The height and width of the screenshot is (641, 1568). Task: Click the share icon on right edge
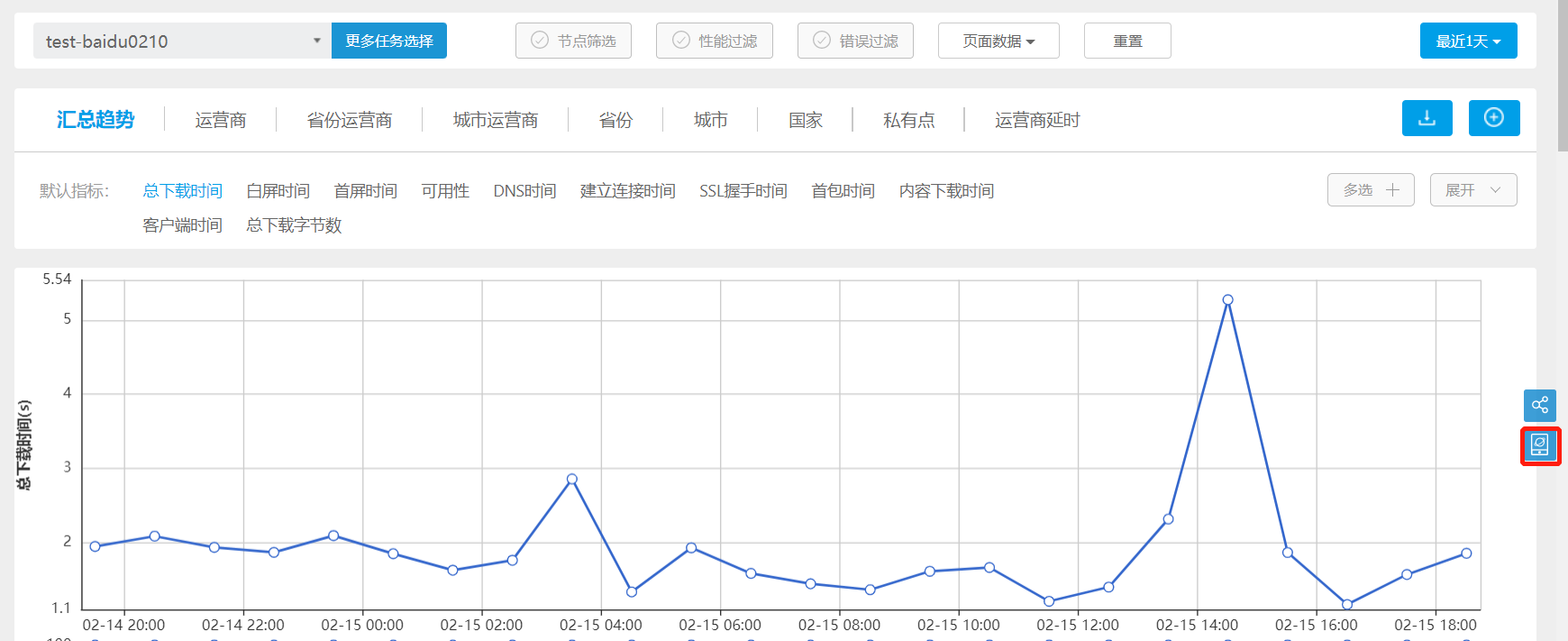click(x=1539, y=405)
